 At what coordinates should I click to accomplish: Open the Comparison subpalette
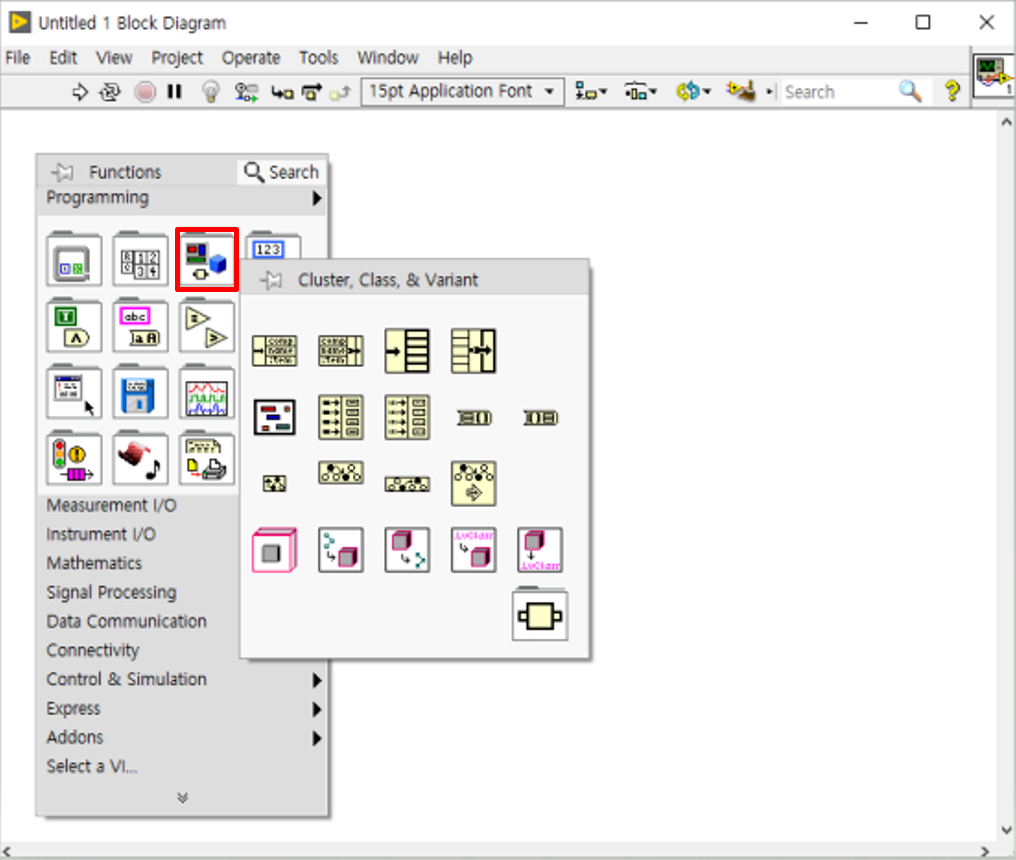pos(207,326)
